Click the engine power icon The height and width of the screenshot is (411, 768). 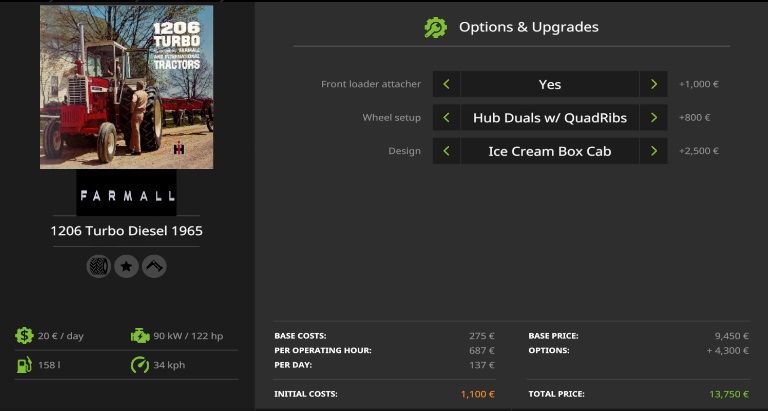pos(140,336)
